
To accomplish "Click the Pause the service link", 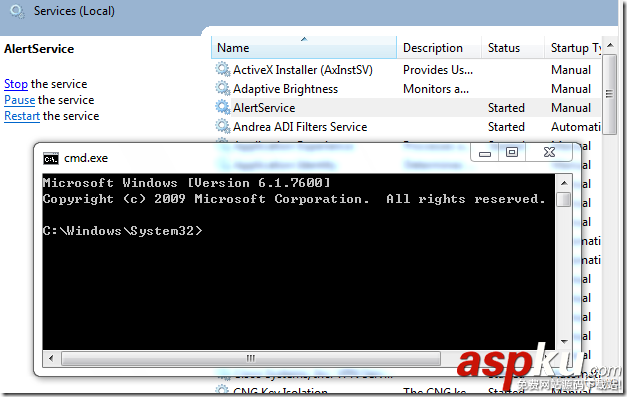I will [x=20, y=100].
